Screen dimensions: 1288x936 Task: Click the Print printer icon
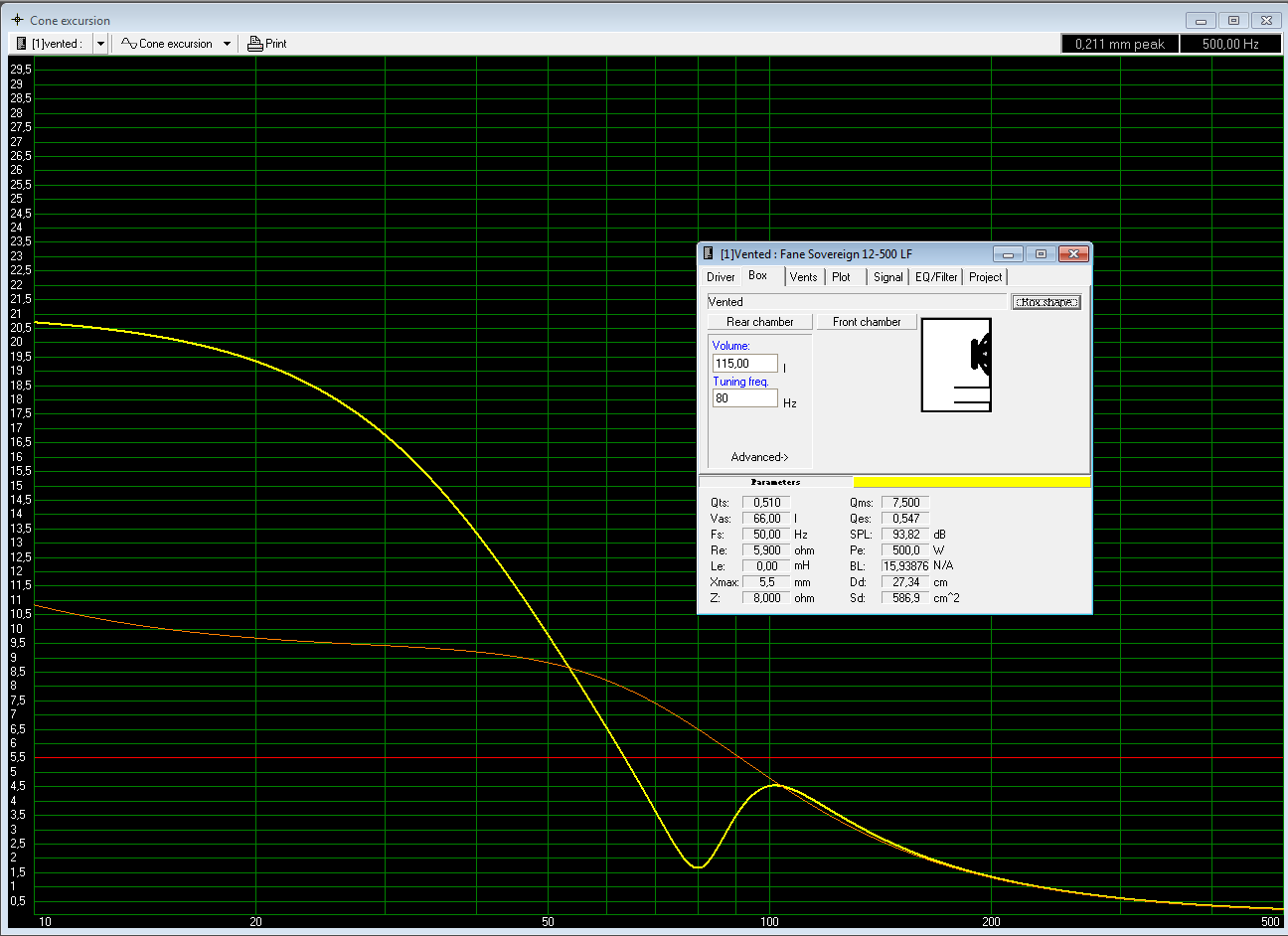(254, 44)
